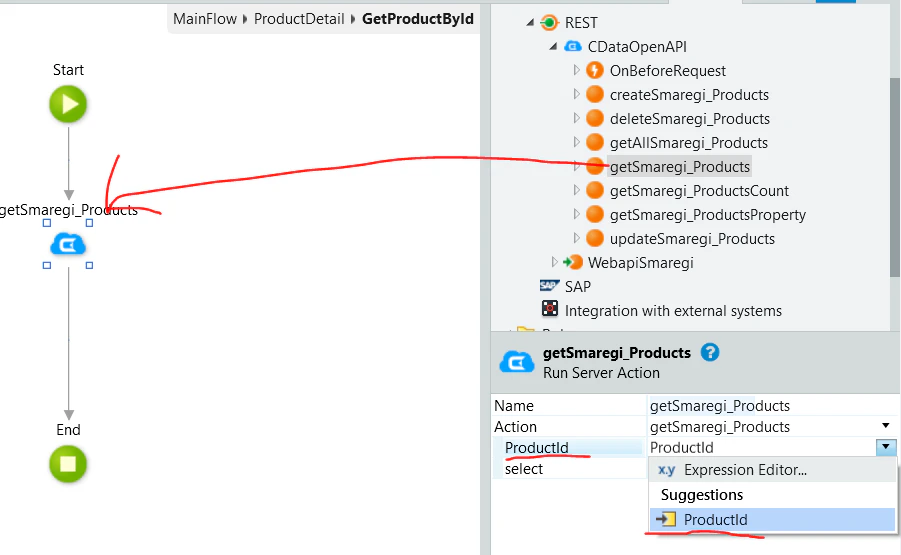The image size is (901, 555).
Task: Expand the WebapiSmaregi node
Action: tap(554, 262)
